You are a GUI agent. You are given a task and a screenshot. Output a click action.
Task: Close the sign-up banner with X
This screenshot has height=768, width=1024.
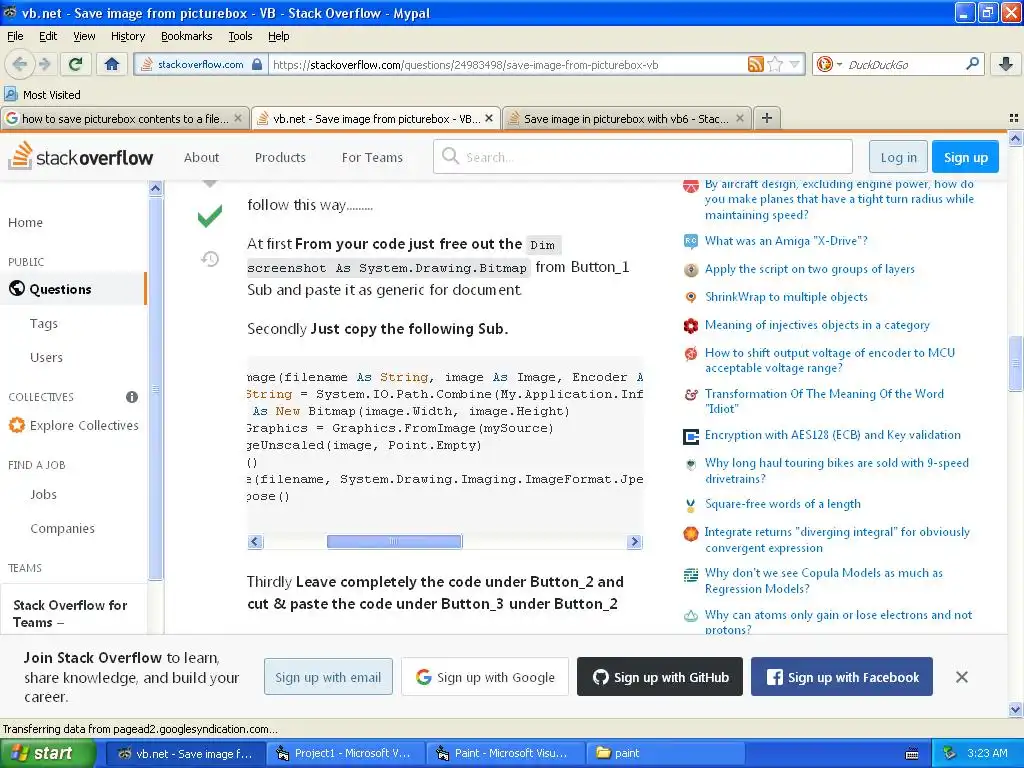click(x=961, y=677)
